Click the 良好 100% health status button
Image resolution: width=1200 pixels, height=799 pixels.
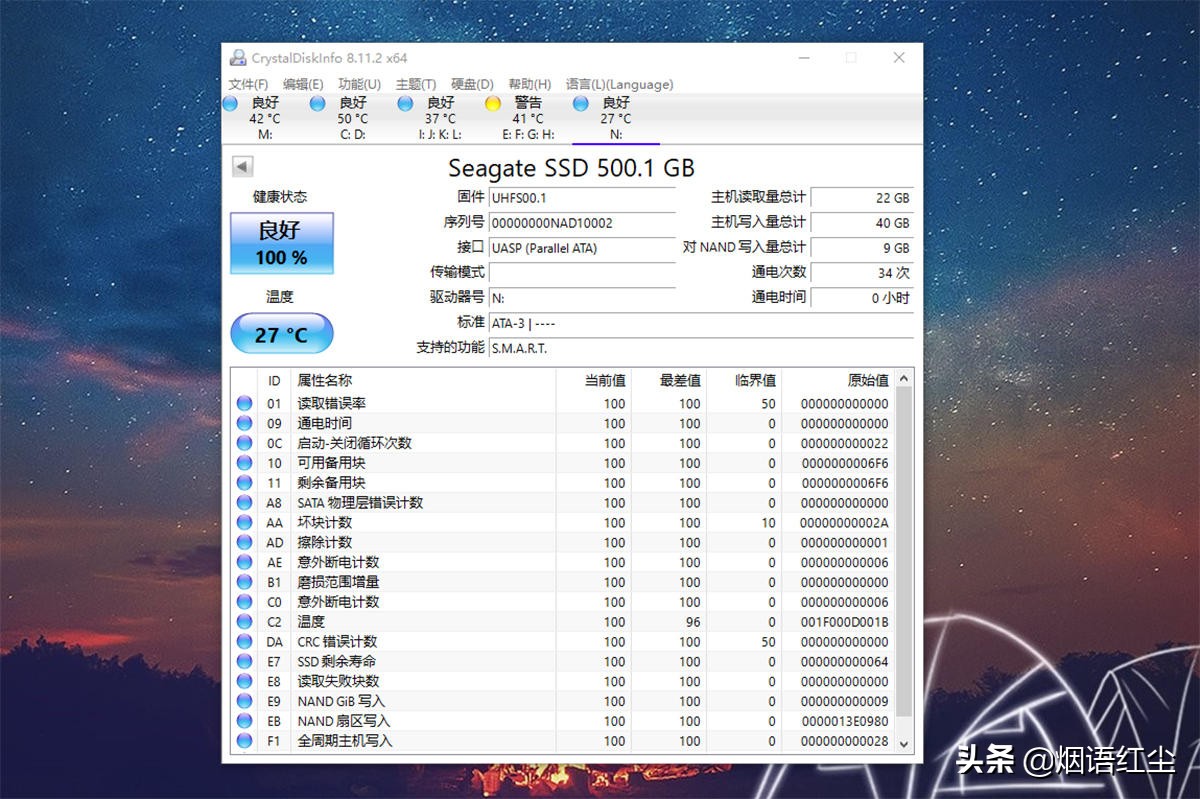(281, 243)
